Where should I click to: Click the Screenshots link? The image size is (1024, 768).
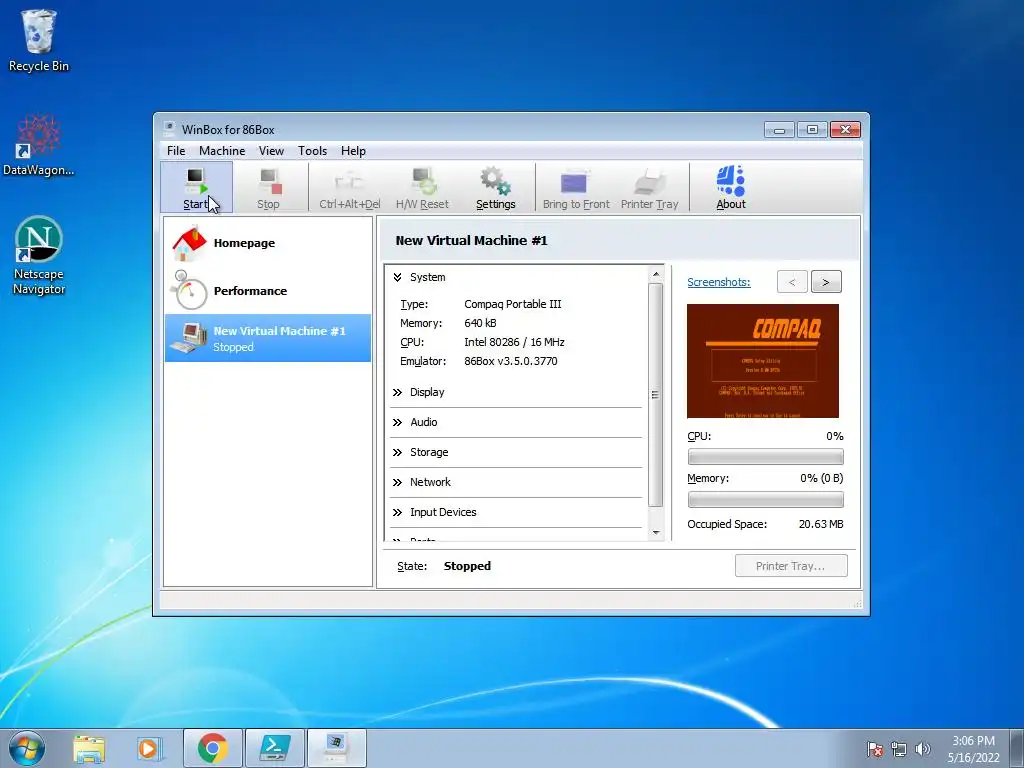(x=718, y=282)
